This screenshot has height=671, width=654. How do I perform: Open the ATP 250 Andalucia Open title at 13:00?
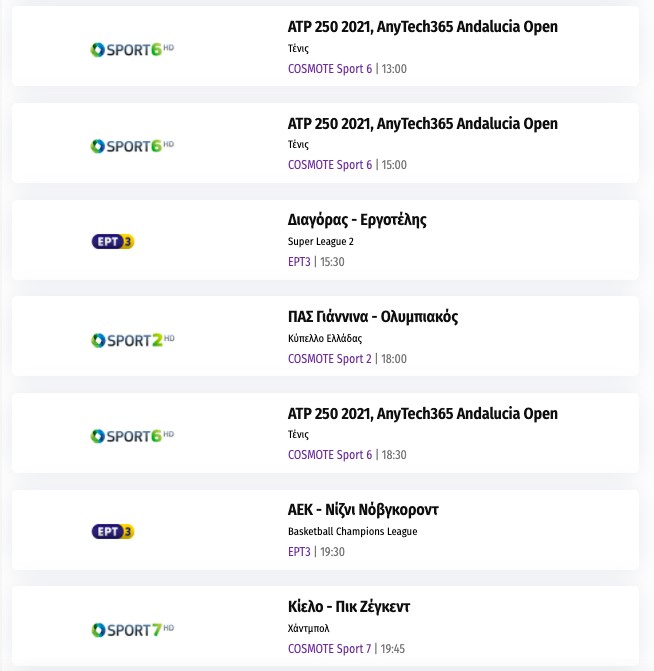422,27
